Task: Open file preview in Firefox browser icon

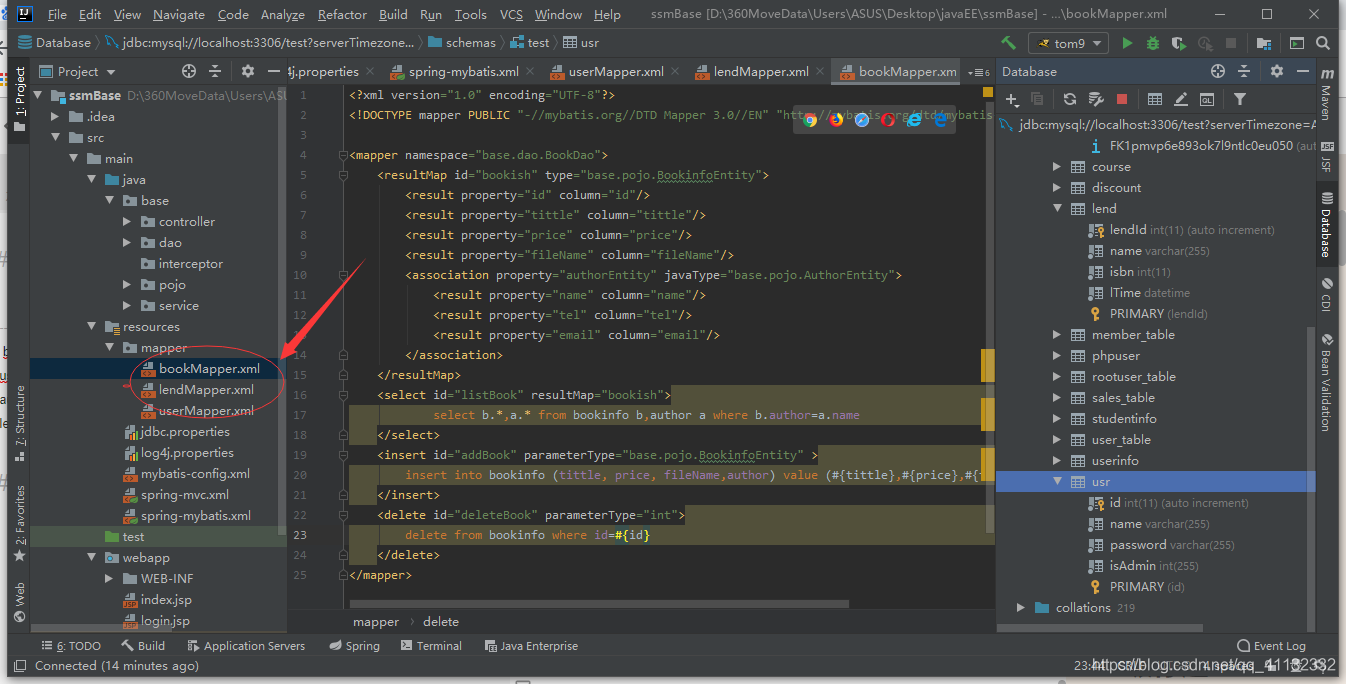Action: click(836, 119)
